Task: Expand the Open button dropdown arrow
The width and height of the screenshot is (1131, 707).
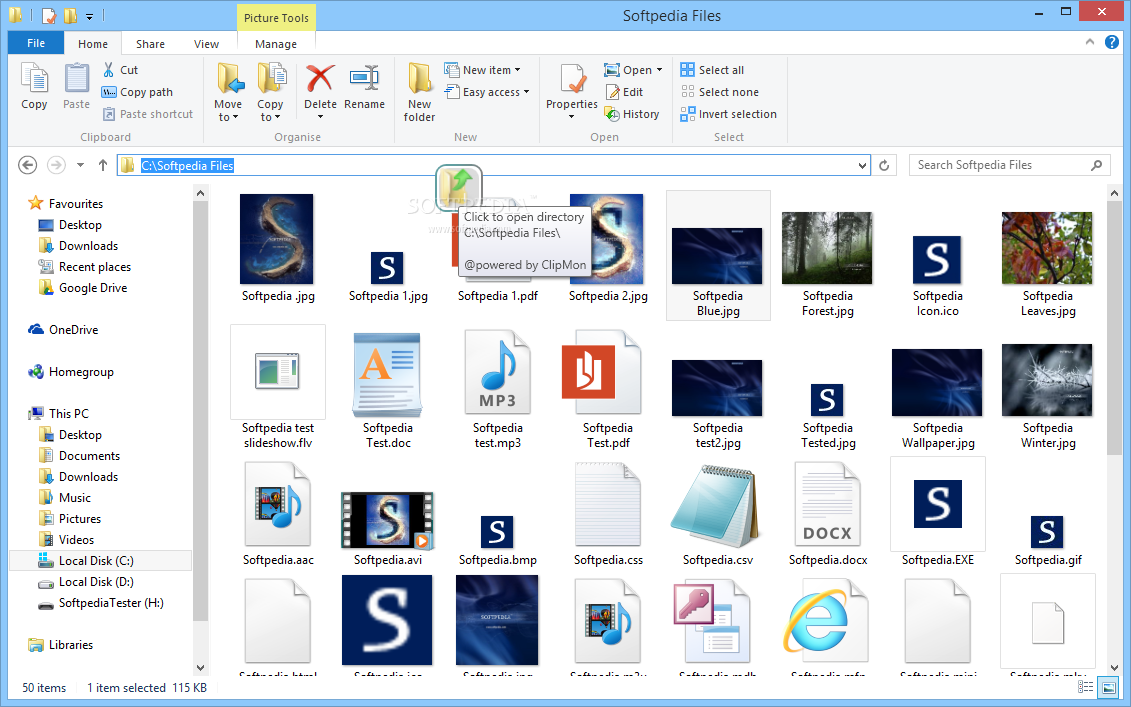Action: coord(659,70)
